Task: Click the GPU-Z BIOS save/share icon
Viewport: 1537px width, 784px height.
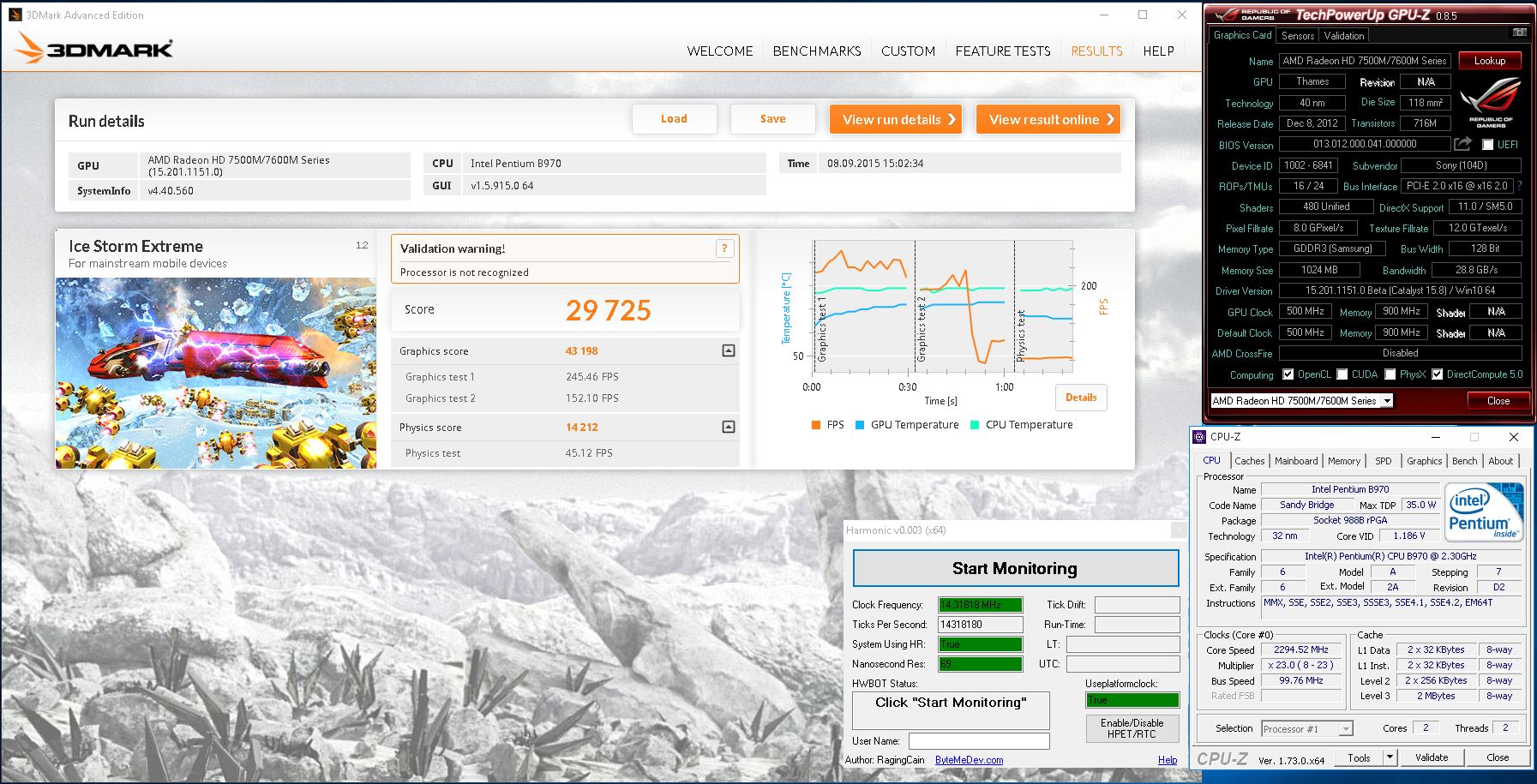Action: [x=1463, y=143]
